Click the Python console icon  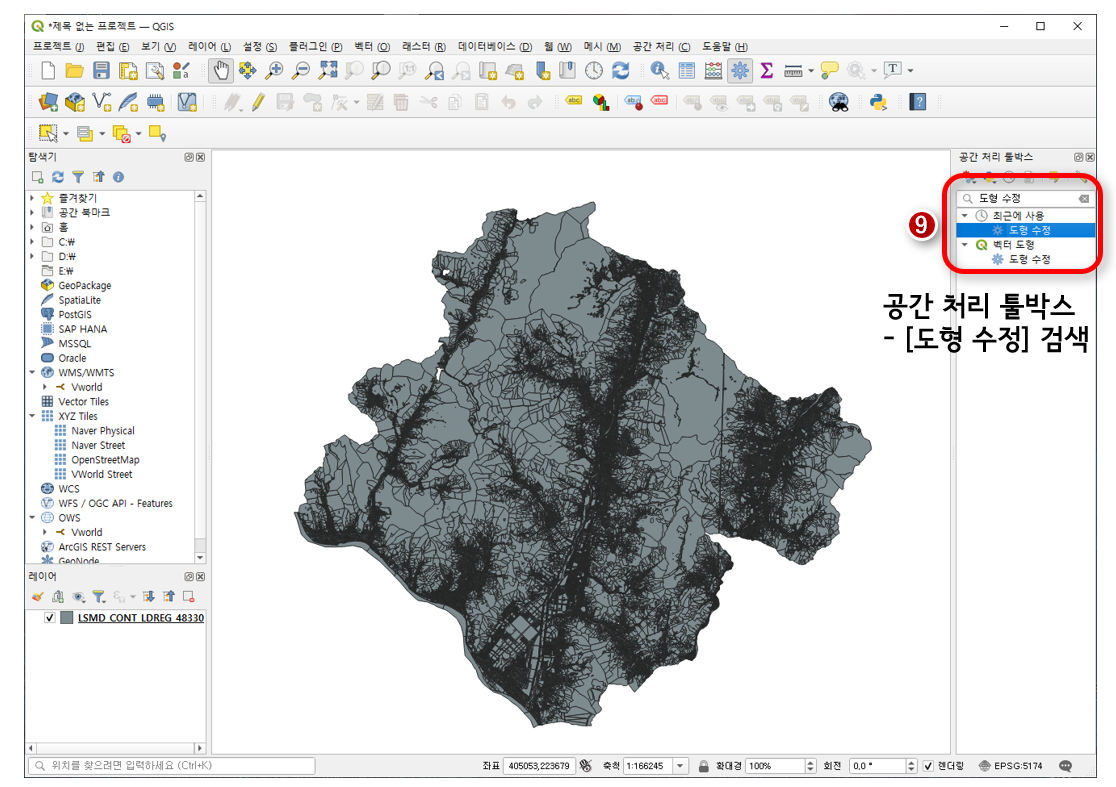[x=878, y=102]
